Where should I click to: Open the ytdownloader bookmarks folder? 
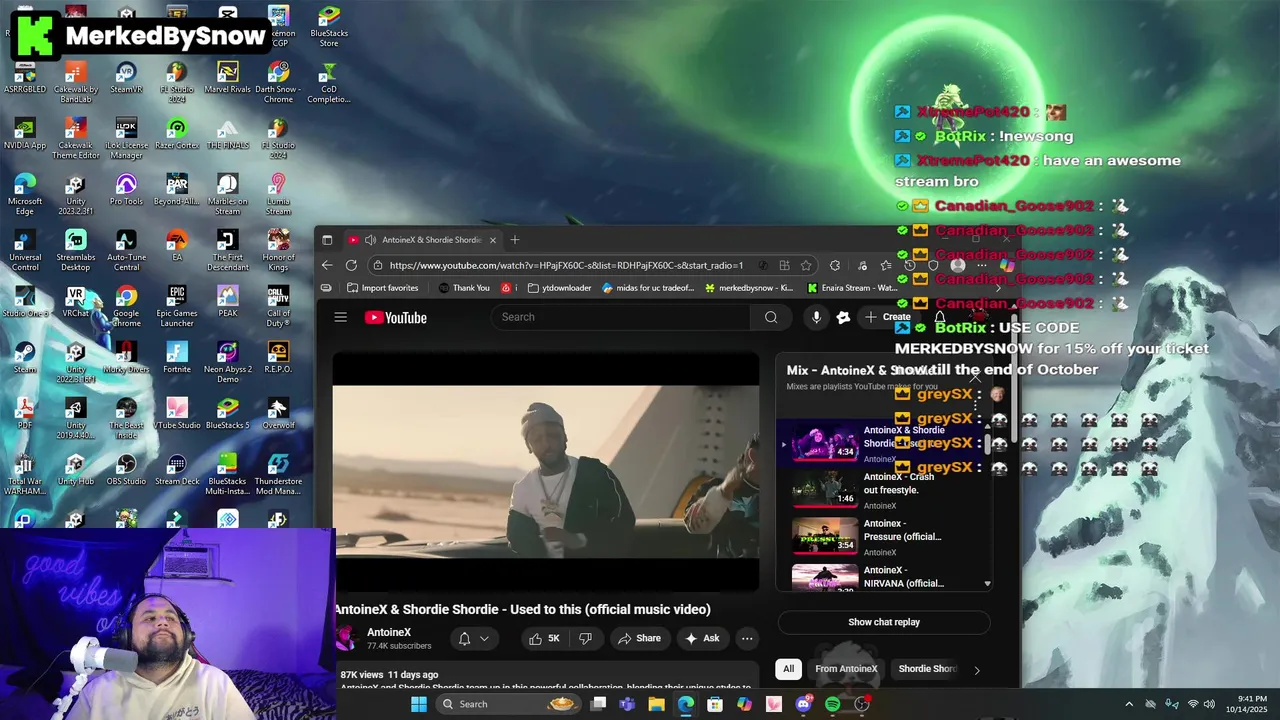pyautogui.click(x=560, y=288)
